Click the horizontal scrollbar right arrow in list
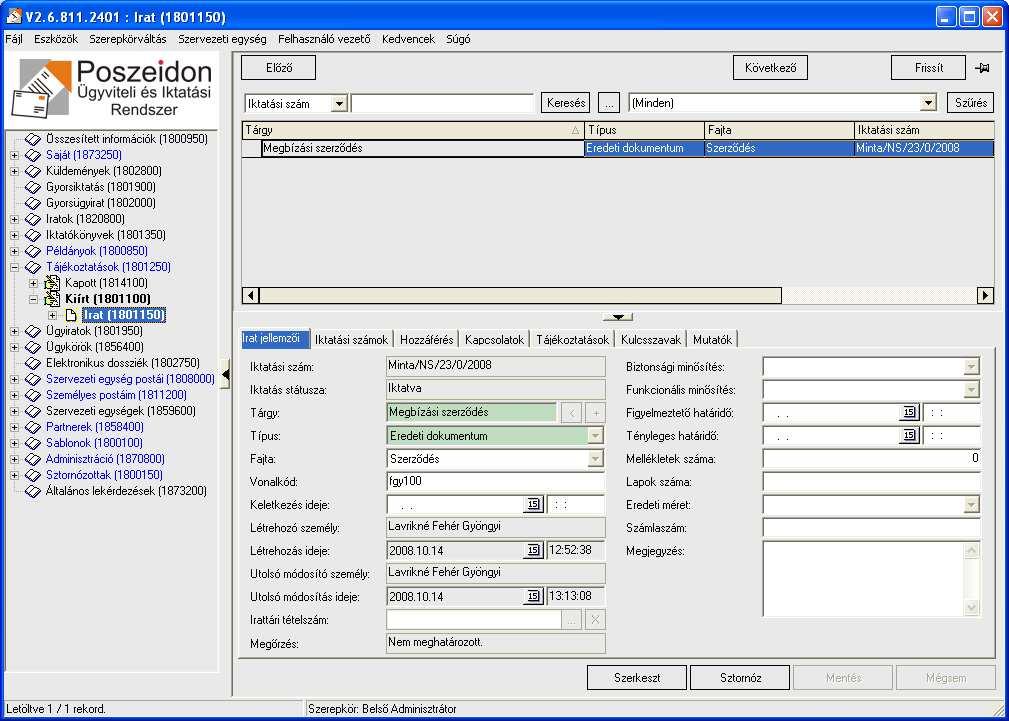This screenshot has height=721, width=1009. point(985,295)
